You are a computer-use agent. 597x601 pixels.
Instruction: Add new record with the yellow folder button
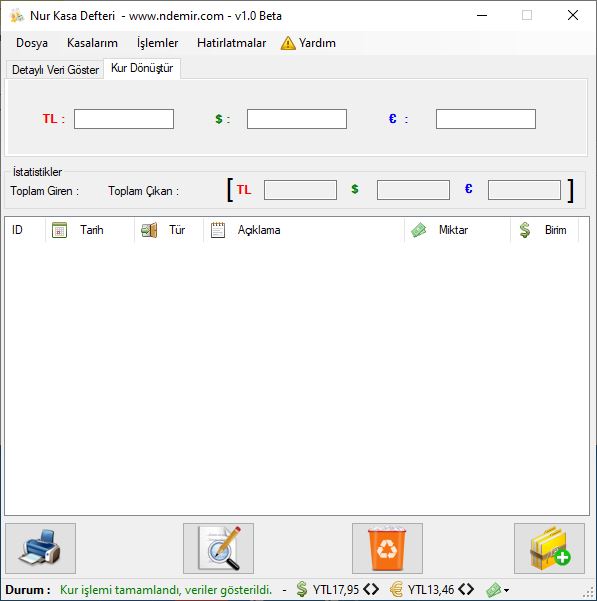549,548
